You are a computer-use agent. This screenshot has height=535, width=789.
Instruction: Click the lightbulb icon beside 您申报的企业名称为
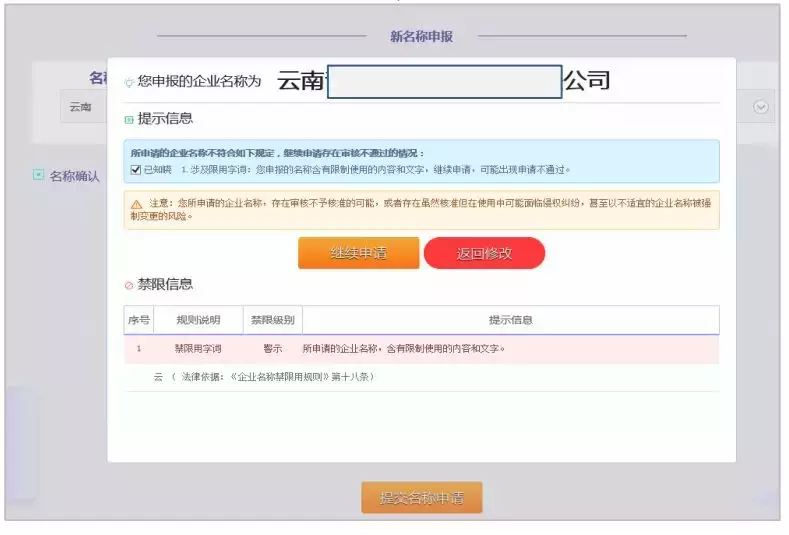(x=129, y=82)
